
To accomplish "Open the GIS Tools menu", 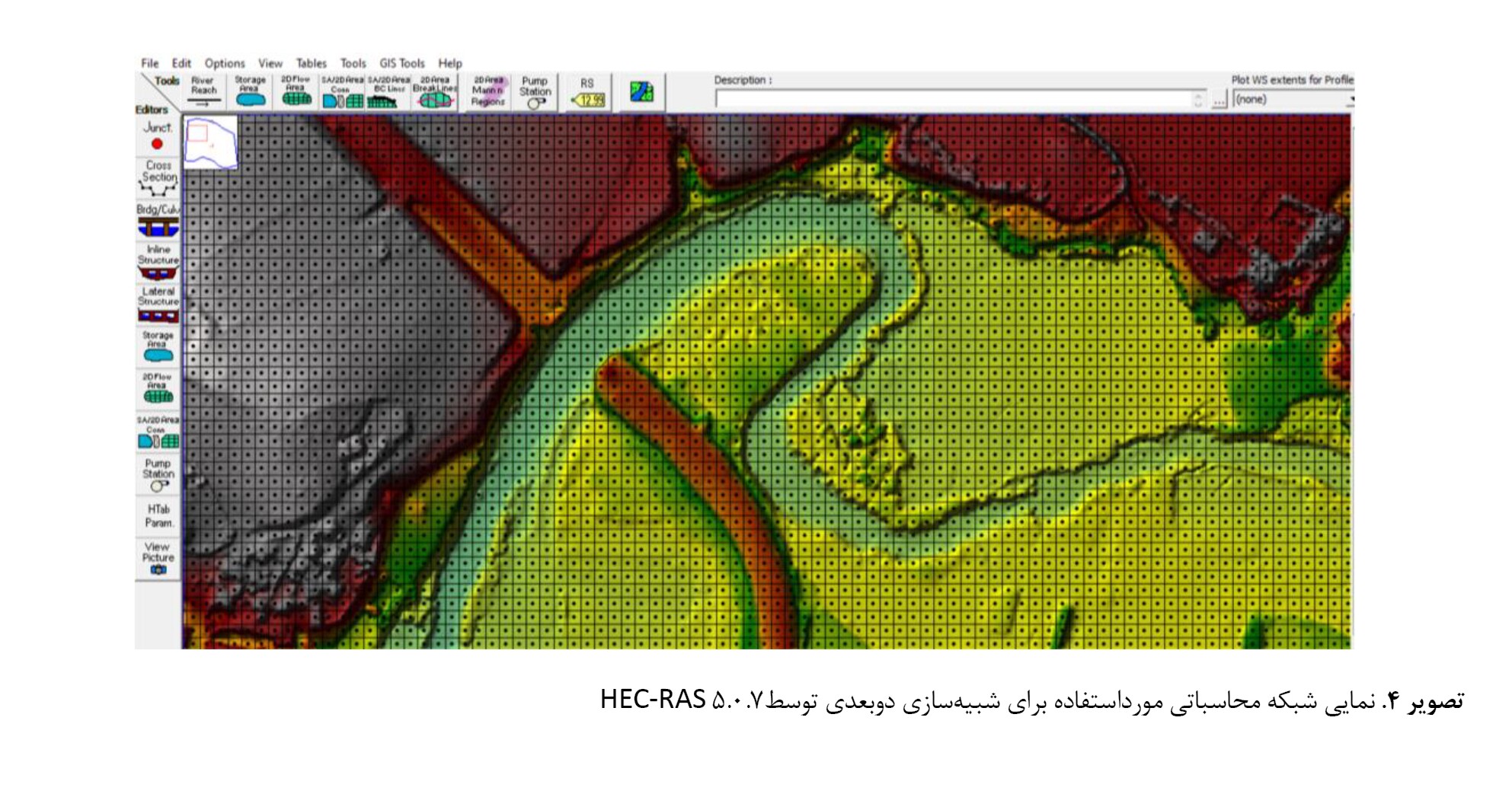I will (401, 63).
